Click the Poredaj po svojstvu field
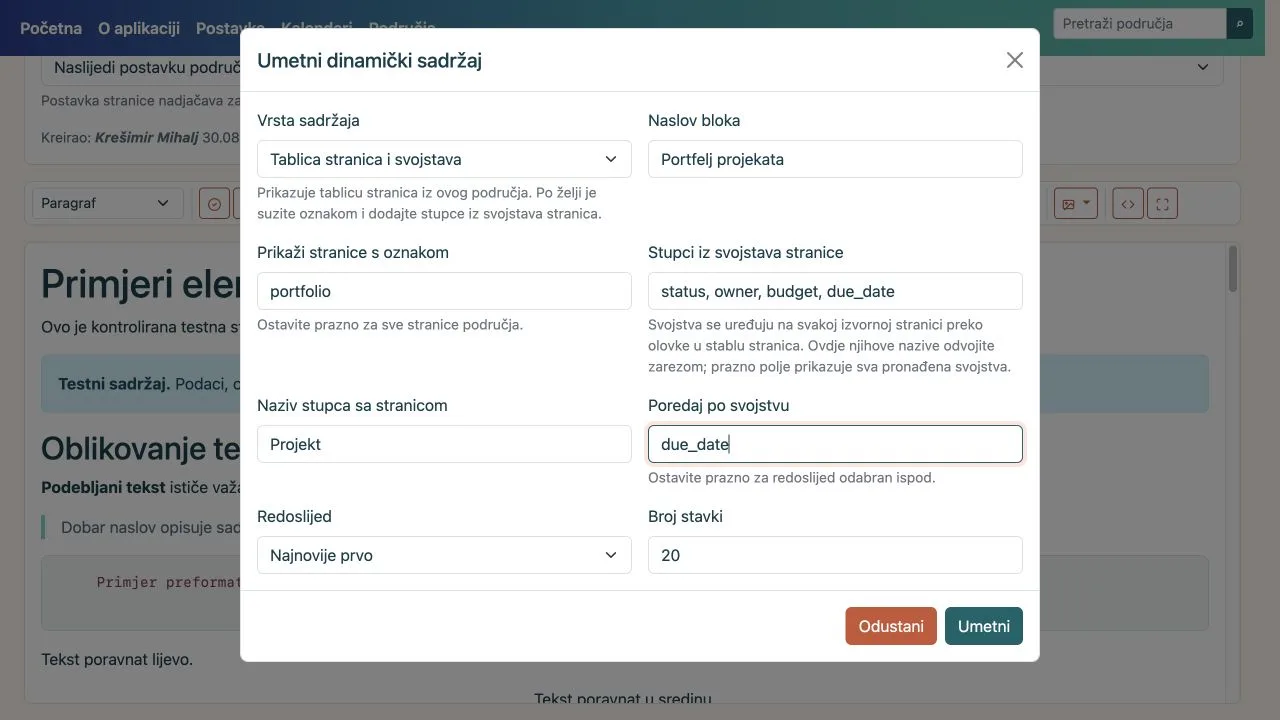 (x=835, y=444)
